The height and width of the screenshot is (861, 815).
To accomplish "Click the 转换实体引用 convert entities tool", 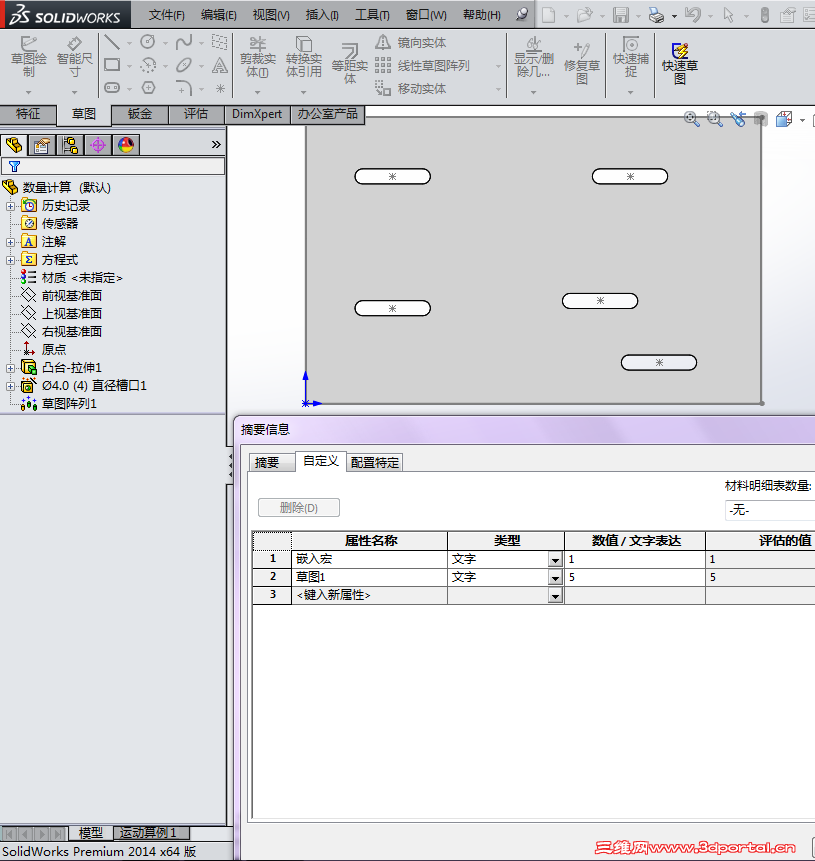I will (304, 57).
